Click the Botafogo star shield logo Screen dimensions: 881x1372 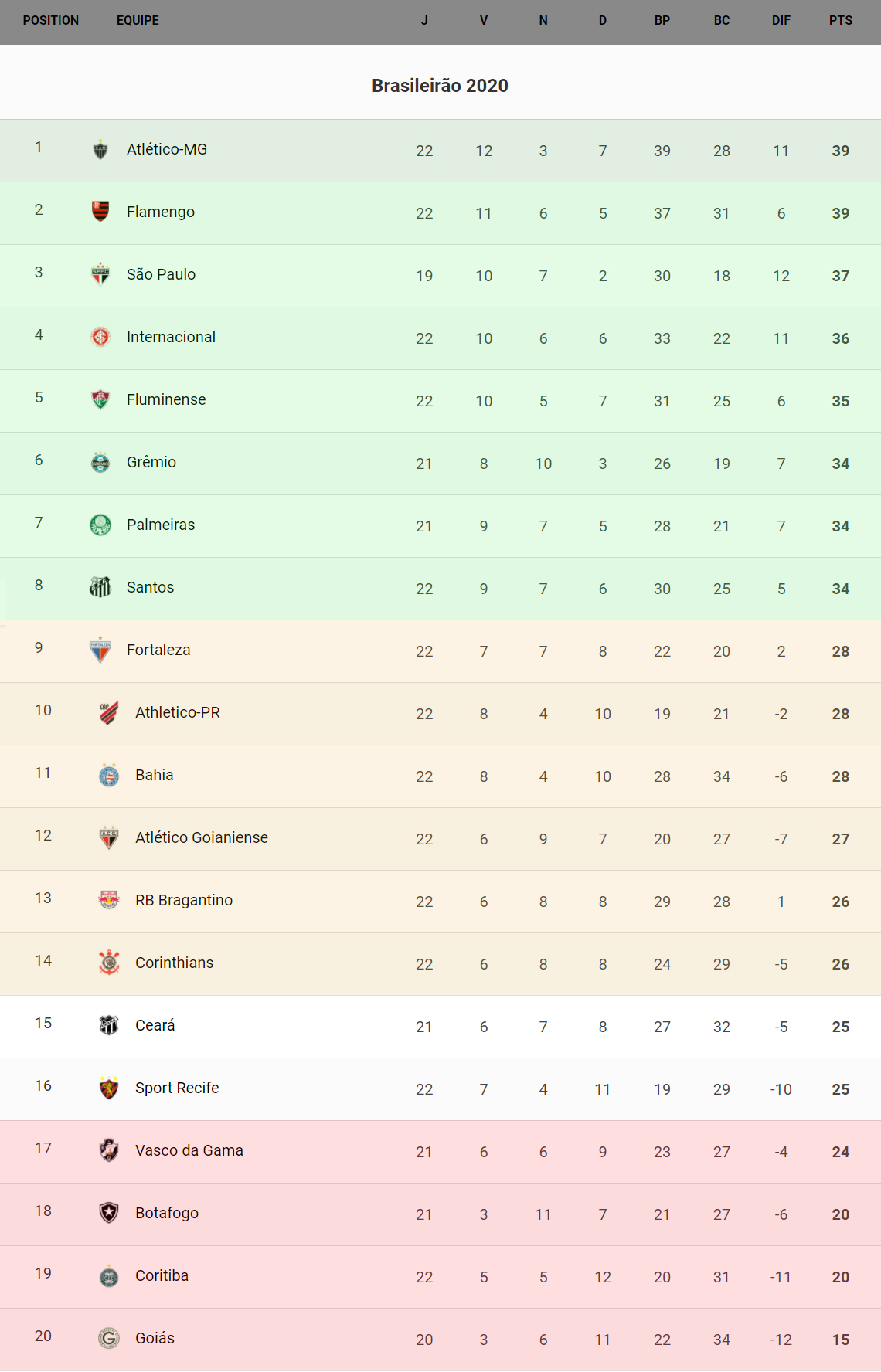pyautogui.click(x=109, y=1213)
